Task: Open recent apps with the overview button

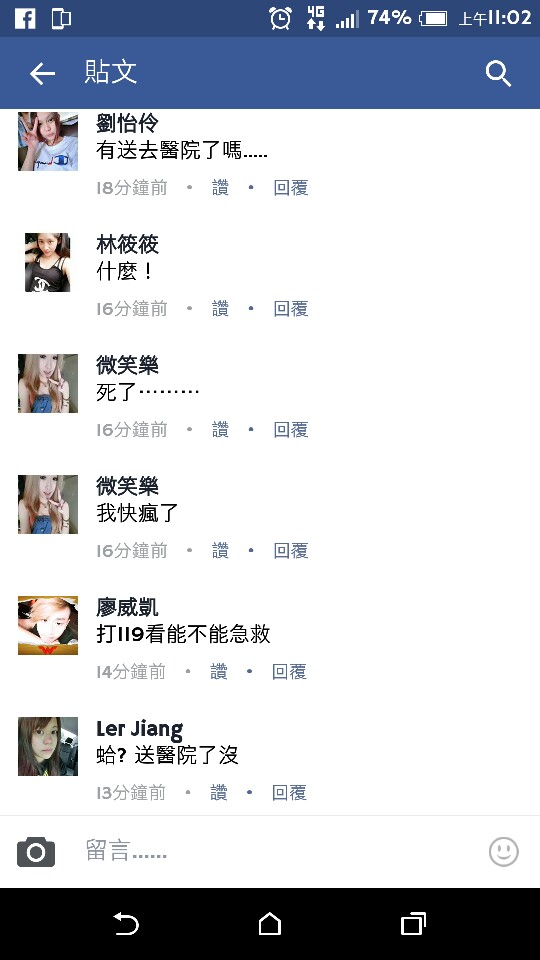Action: coord(413,924)
